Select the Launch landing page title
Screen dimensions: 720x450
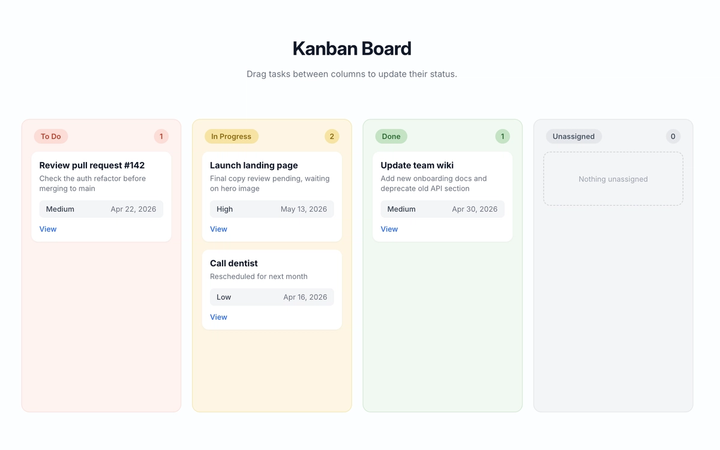pos(254,165)
